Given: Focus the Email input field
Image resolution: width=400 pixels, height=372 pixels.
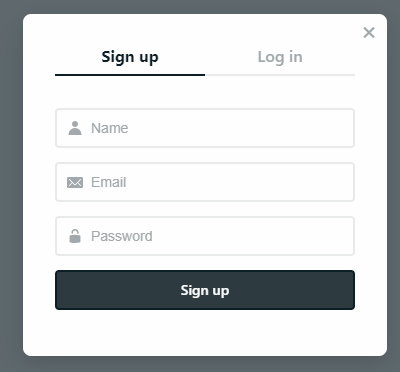Looking at the screenshot, I should [205, 182].
